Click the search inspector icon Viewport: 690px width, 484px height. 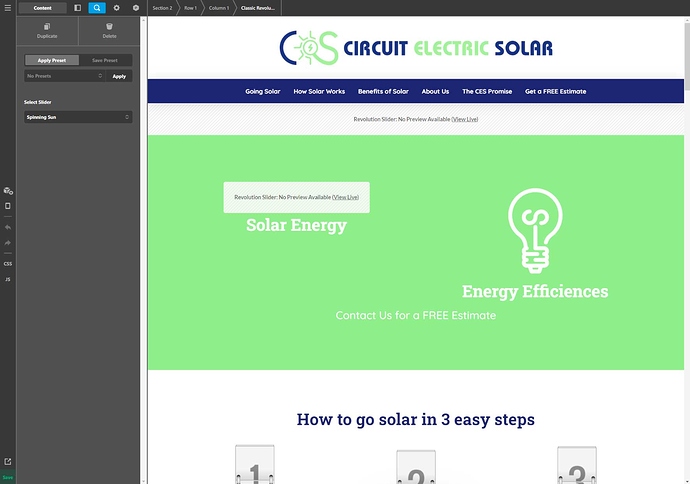pos(97,8)
